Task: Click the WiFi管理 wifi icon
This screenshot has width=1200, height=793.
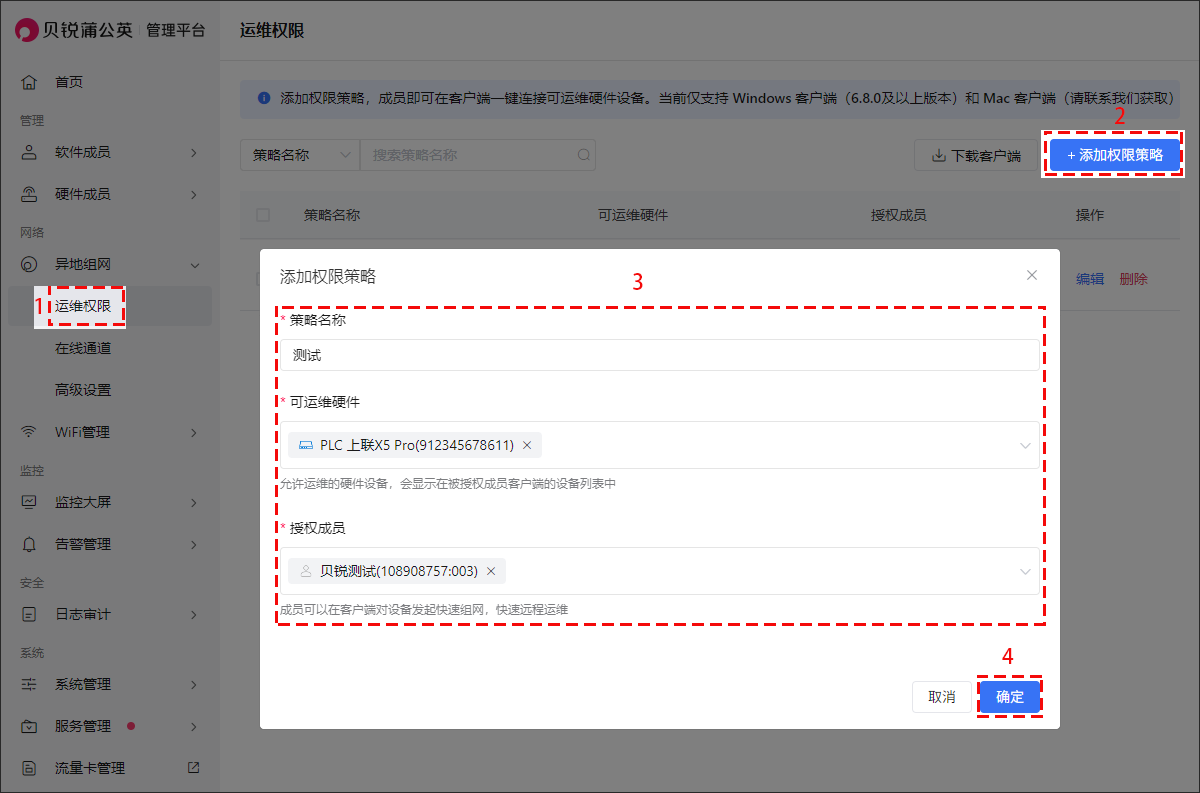Action: coord(29,432)
